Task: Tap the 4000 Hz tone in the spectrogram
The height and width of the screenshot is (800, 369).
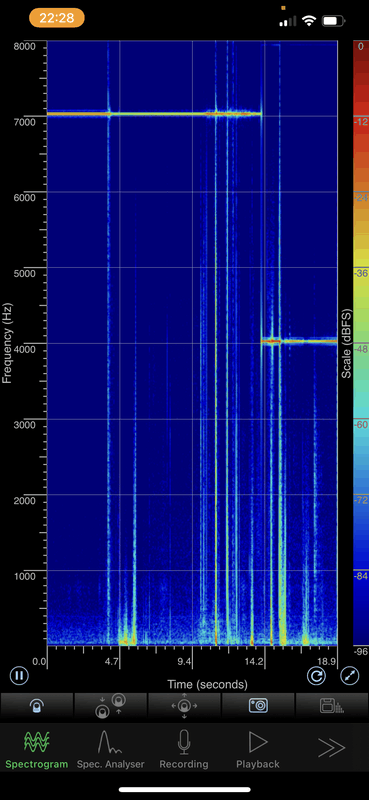Action: tap(299, 341)
